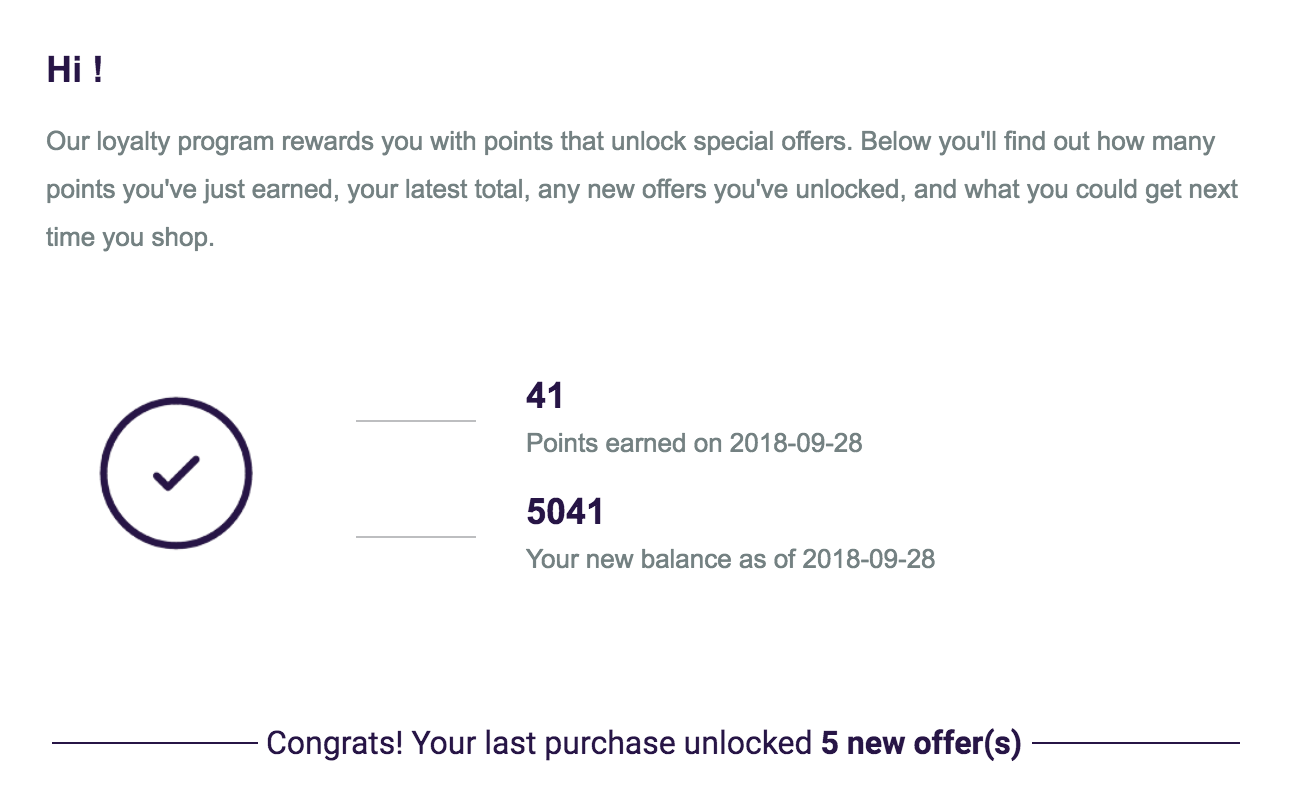Click the short line beside the 41 value
This screenshot has height=810, width=1296.
coord(415,421)
